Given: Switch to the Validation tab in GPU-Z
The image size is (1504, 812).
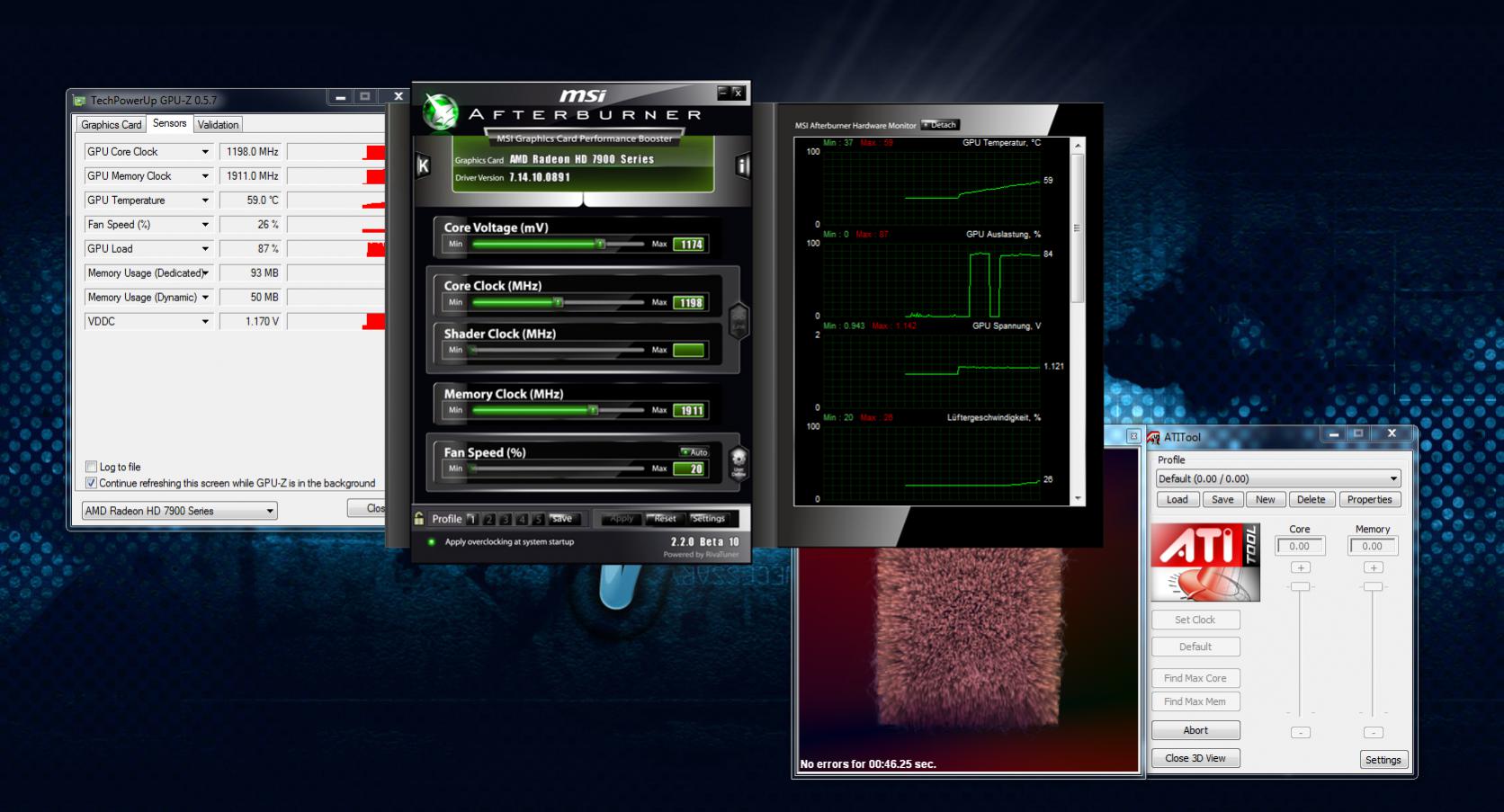Looking at the screenshot, I should (219, 125).
